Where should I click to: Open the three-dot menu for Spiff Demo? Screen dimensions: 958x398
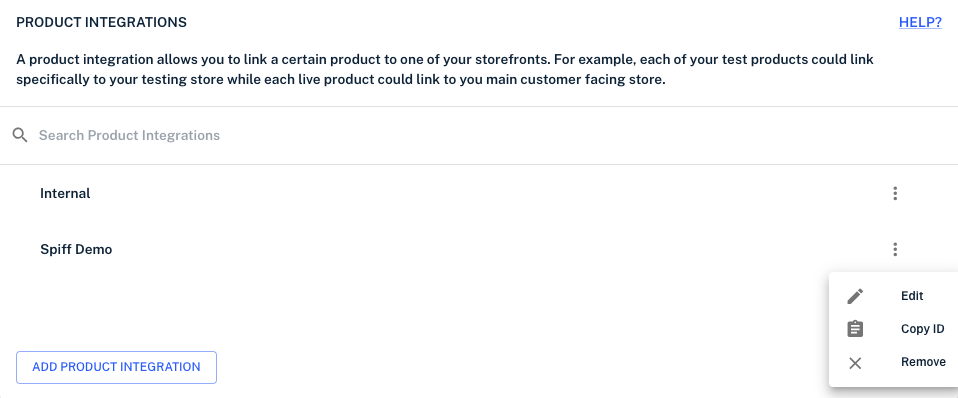tap(895, 249)
